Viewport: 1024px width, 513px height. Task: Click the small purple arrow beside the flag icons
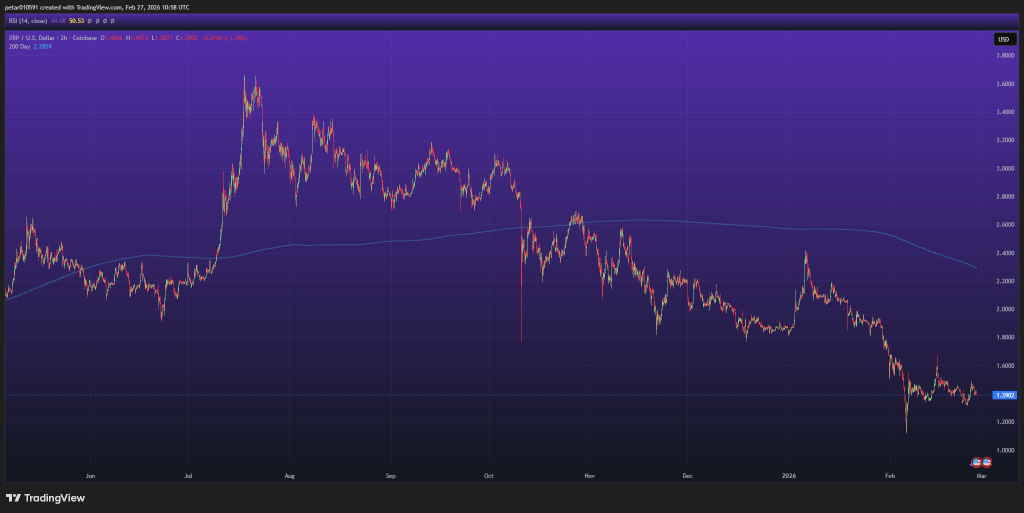pos(970,465)
